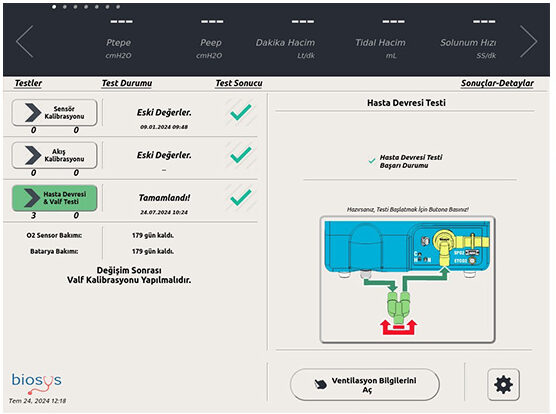Click the Hasta Devresi & Valf Testi chevron icon

click(x=32, y=198)
